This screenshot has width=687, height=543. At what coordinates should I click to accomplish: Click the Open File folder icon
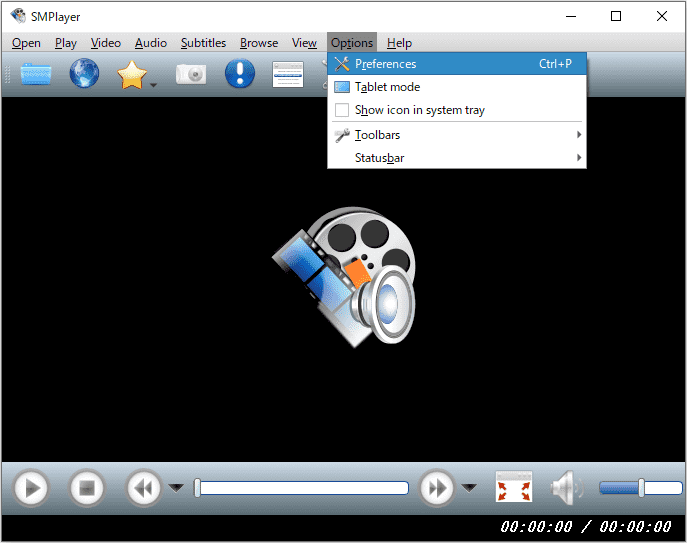[36, 74]
